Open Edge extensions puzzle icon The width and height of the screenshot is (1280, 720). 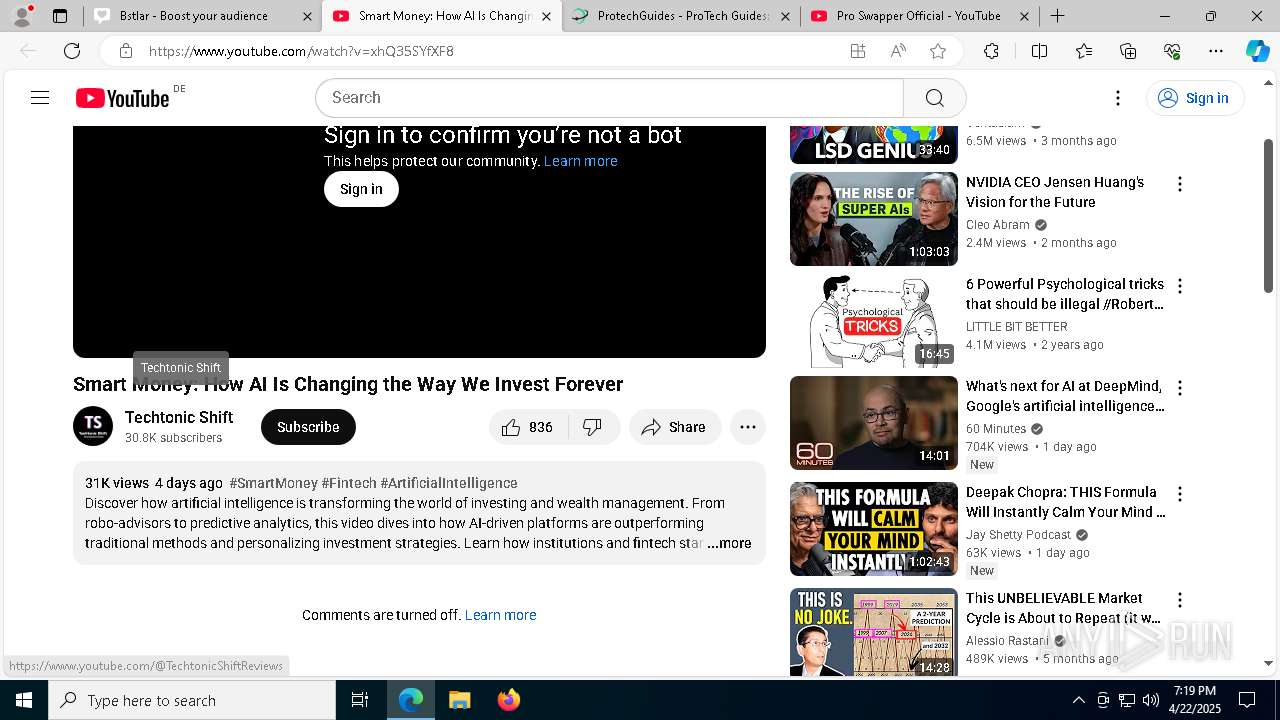click(991, 51)
